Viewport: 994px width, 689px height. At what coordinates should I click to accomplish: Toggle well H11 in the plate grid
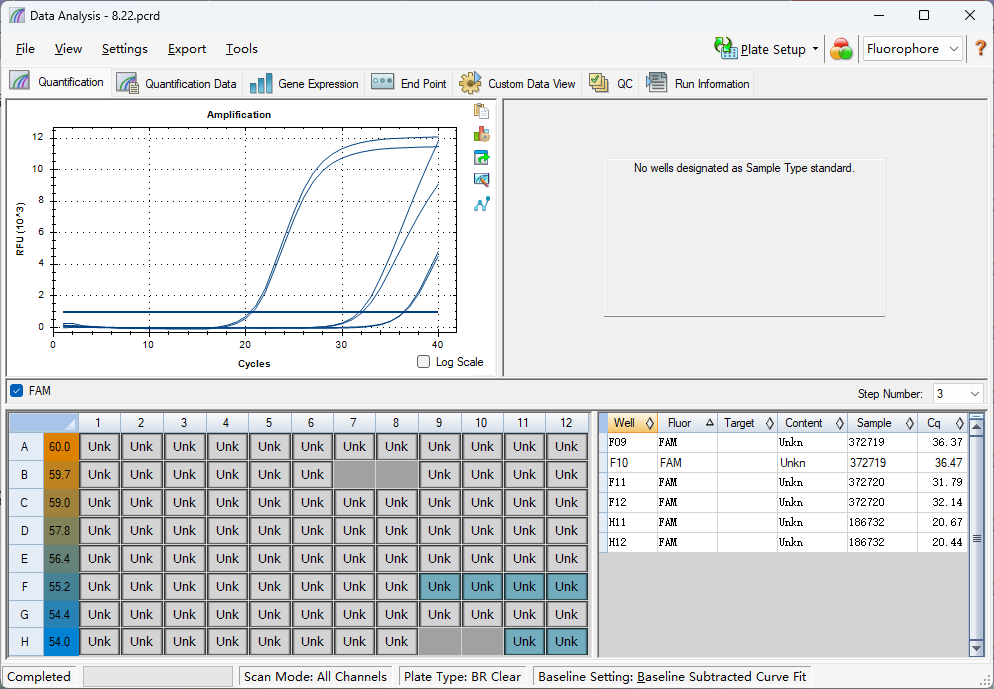524,641
